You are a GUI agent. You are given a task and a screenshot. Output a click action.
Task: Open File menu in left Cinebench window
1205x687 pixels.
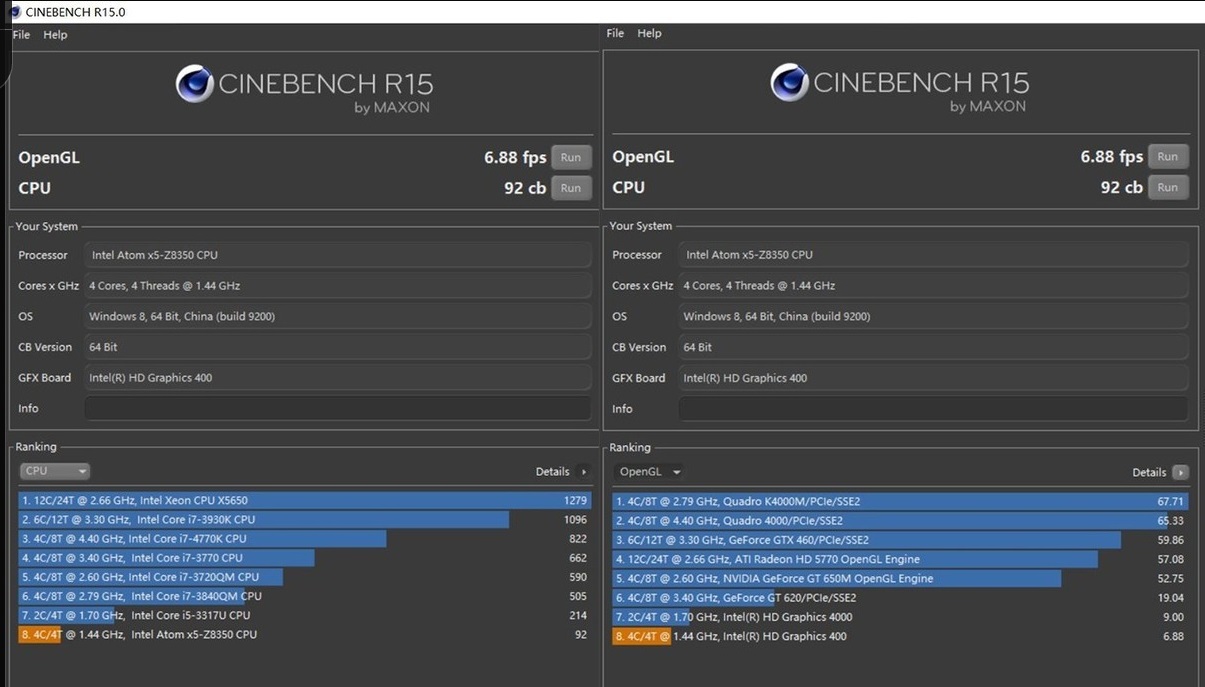(21, 34)
